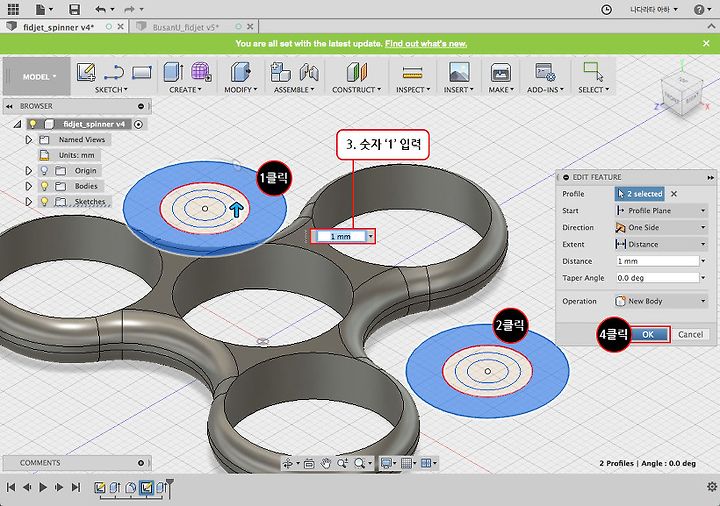The width and height of the screenshot is (720, 506).
Task: Click the Undo arrow
Action: pyautogui.click(x=101, y=9)
